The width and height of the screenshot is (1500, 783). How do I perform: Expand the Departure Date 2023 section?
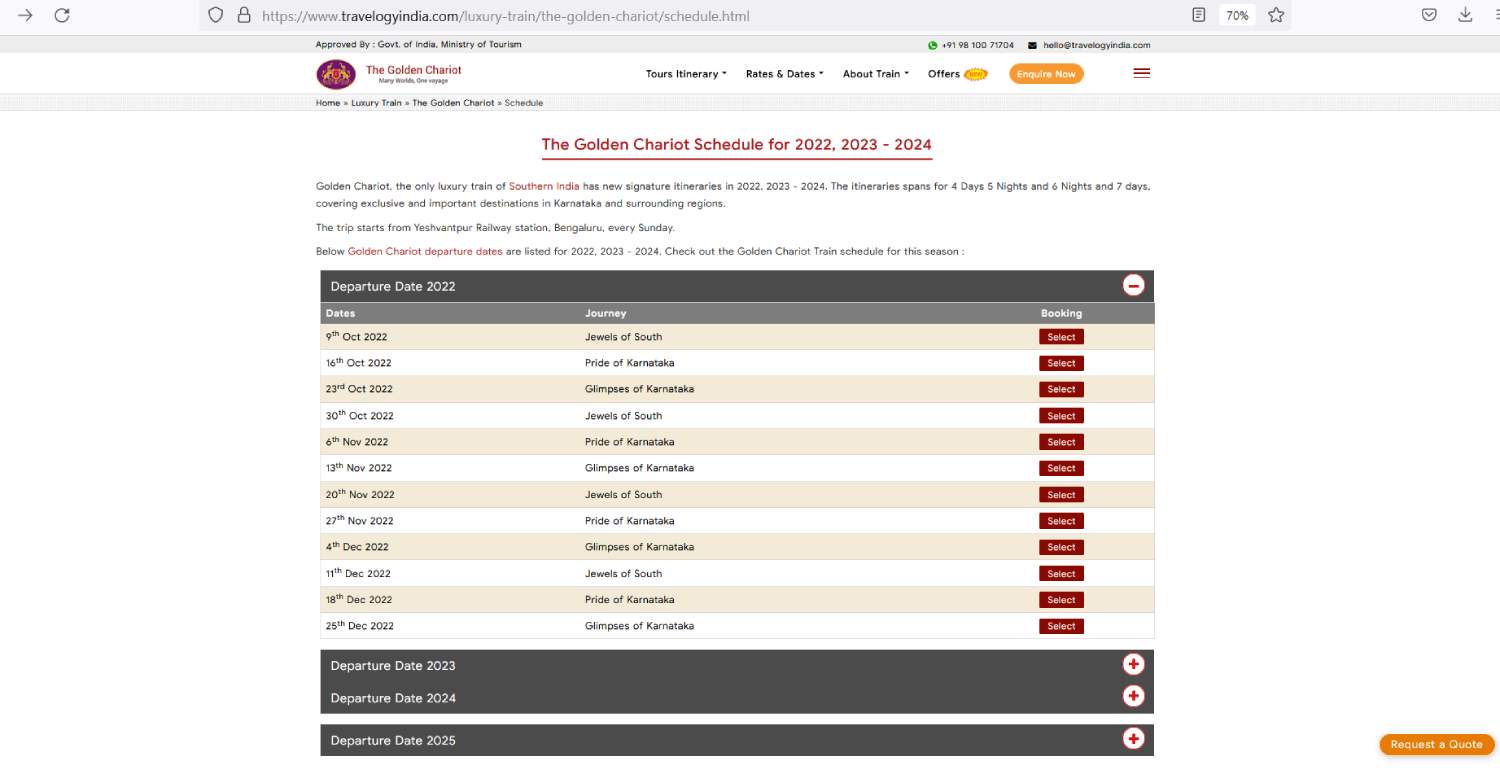click(1133, 665)
